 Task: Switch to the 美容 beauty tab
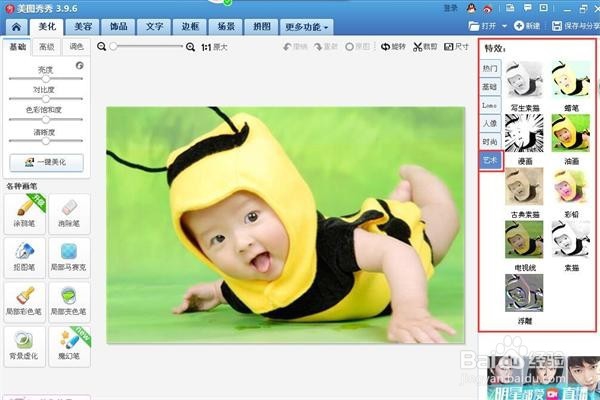tap(83, 27)
